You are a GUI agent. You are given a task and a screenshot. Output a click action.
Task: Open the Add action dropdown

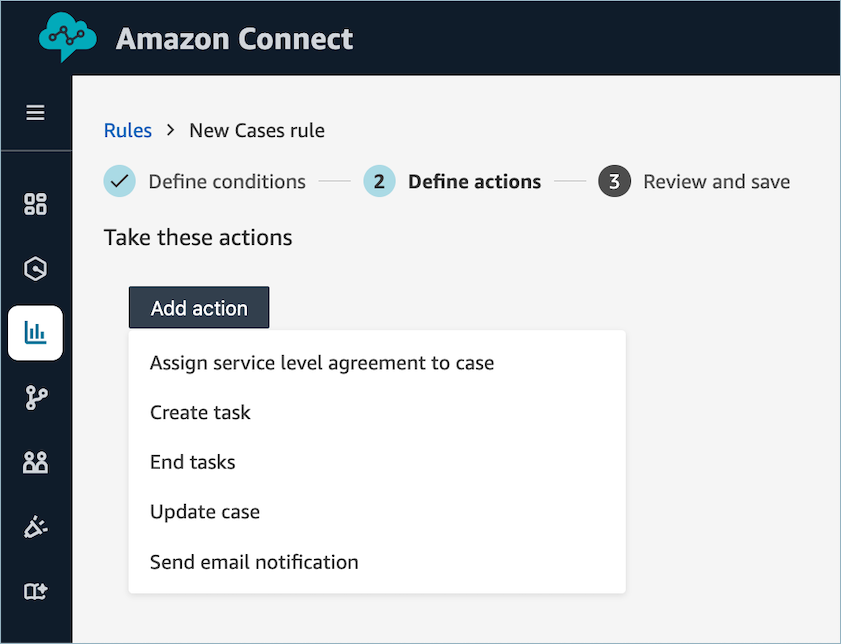198,307
